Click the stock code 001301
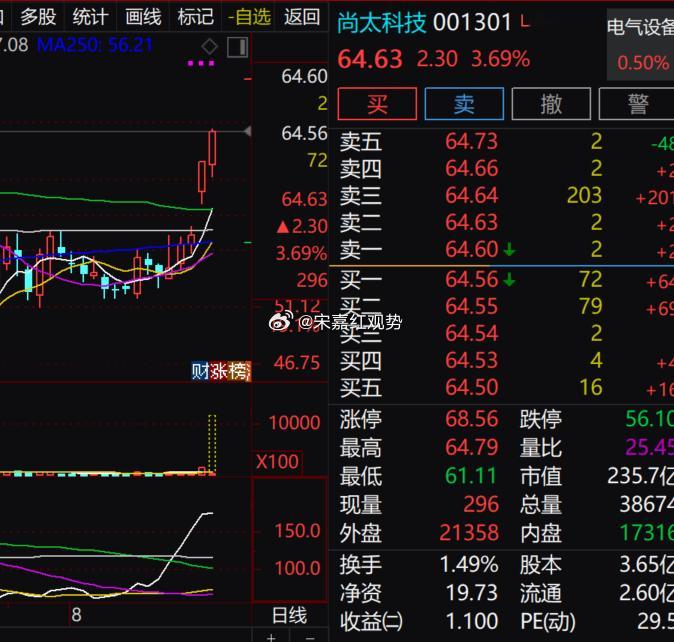 pos(472,22)
